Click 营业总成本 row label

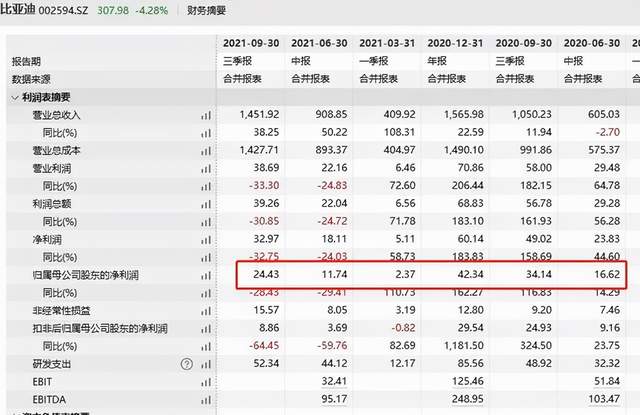click(57, 151)
